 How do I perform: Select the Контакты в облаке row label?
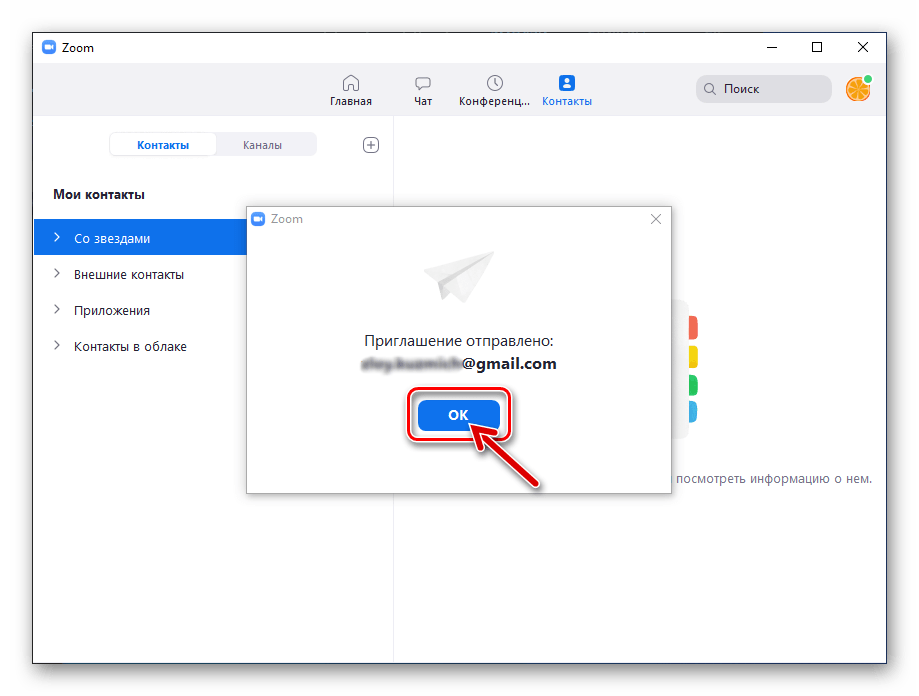pyautogui.click(x=130, y=346)
